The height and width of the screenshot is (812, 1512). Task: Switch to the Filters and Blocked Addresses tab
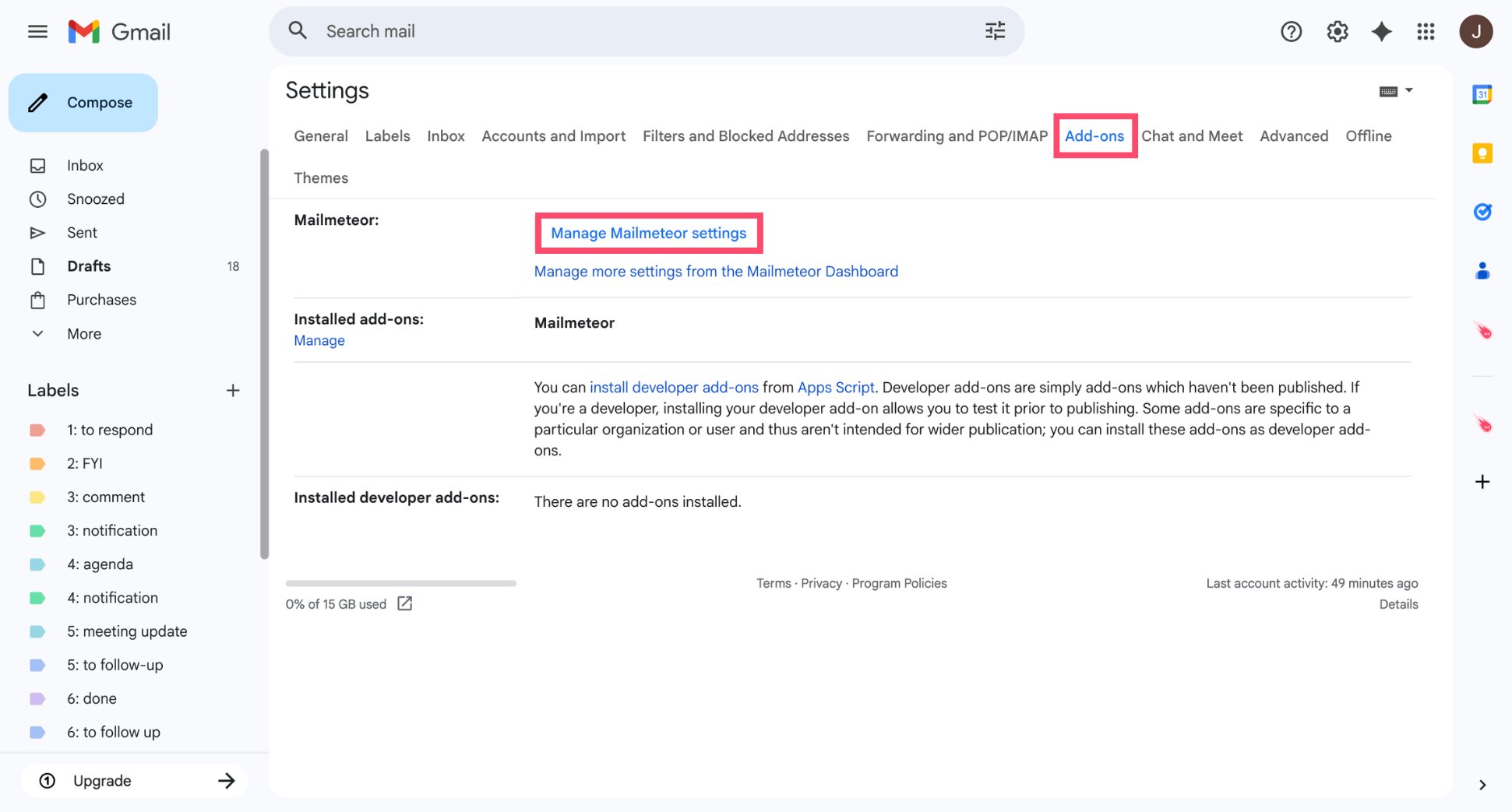click(745, 135)
